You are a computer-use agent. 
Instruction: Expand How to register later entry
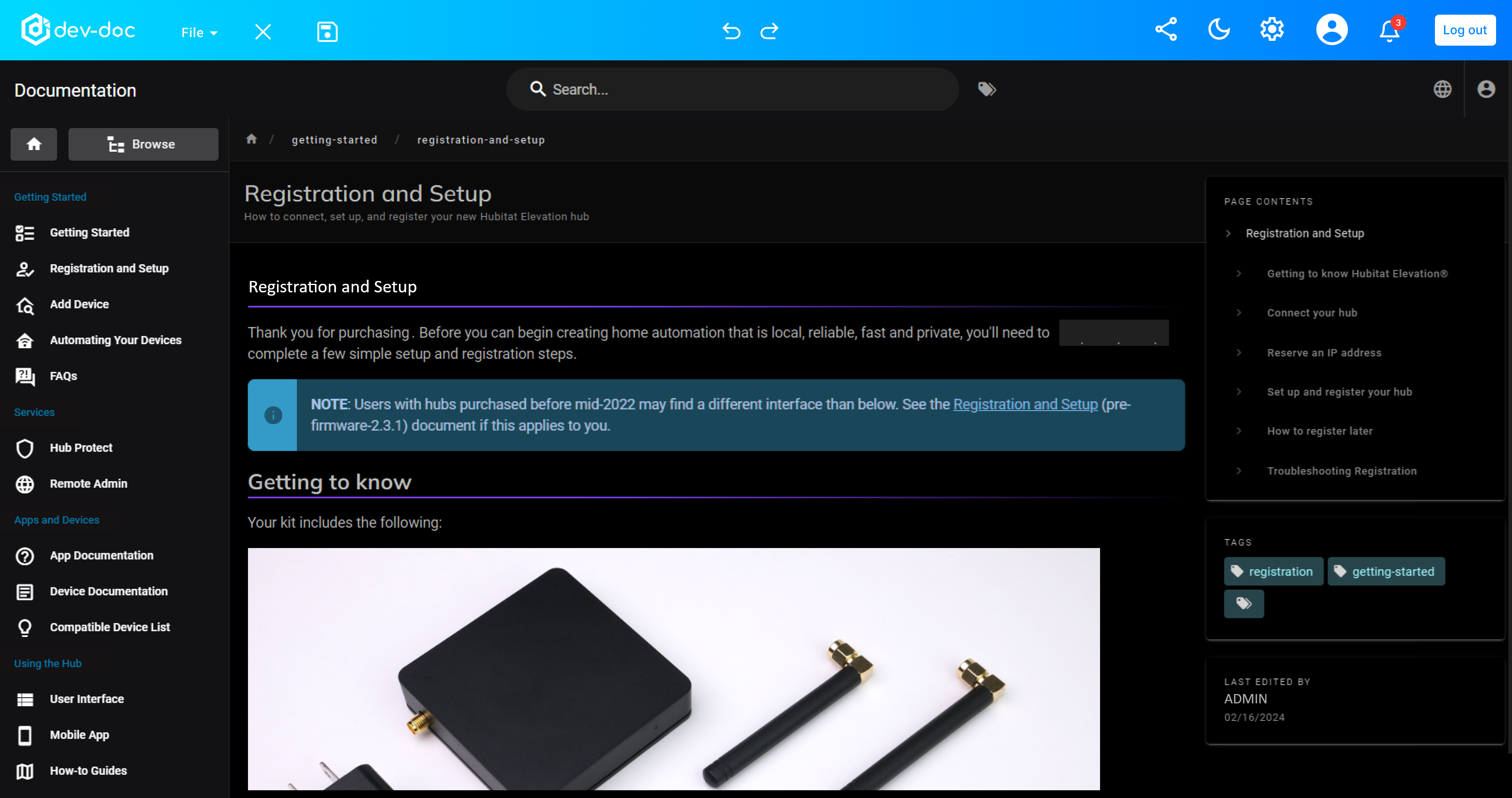pyautogui.click(x=1238, y=431)
